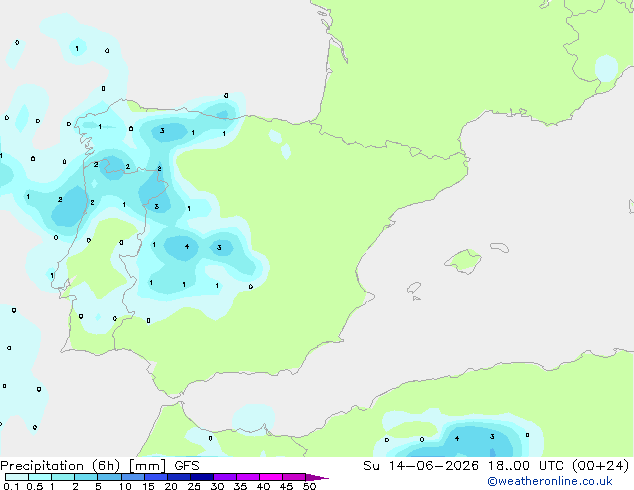Select the 25–30 mm dark blue swatch
634x490 pixels.
click(x=201, y=477)
